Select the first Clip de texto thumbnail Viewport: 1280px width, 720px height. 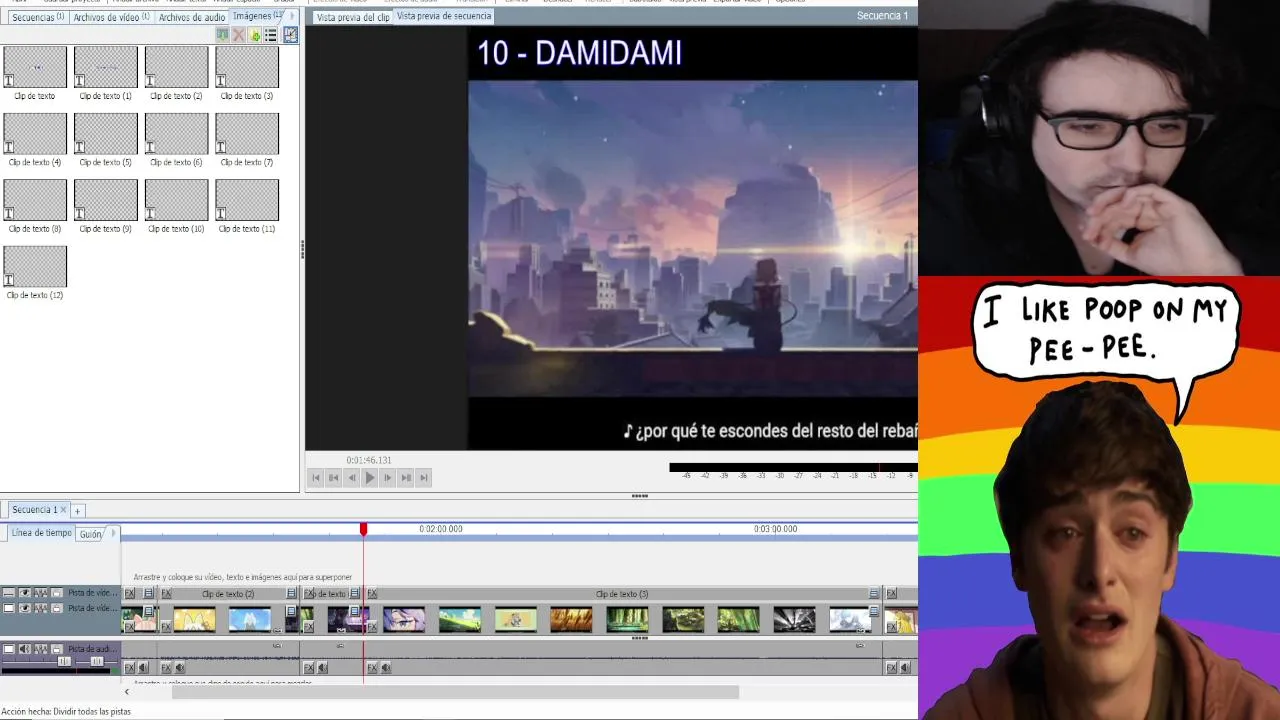point(35,66)
